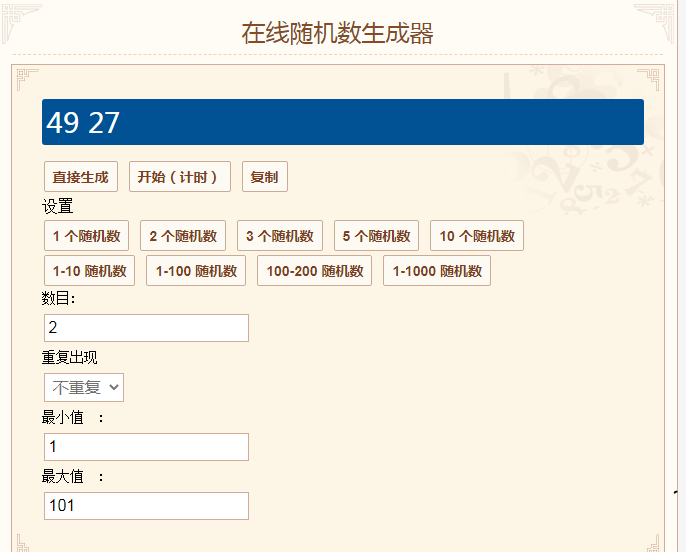Click the 重复出现 label
686x552 pixels.
[x=70, y=357]
